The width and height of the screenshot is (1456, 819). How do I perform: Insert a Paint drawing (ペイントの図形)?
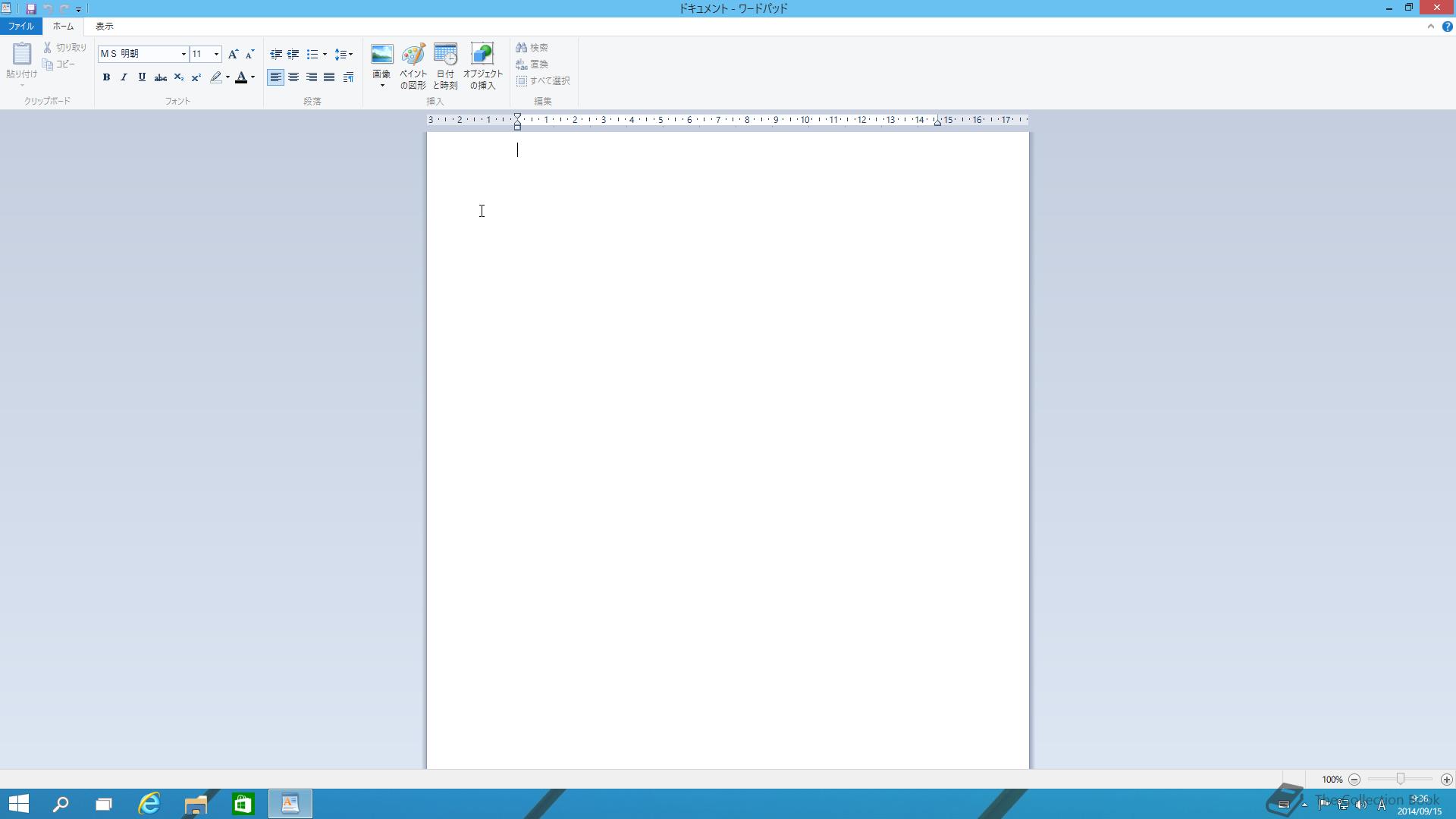click(413, 66)
